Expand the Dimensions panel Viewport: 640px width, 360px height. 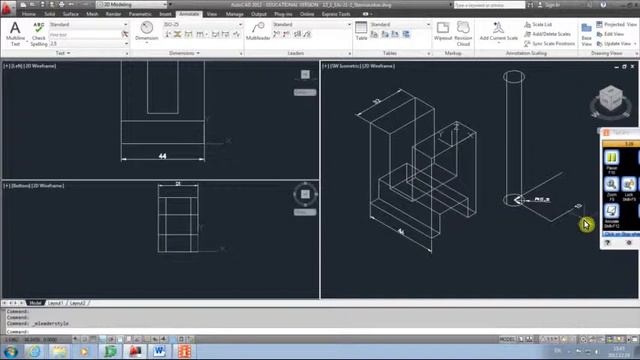tap(184, 53)
